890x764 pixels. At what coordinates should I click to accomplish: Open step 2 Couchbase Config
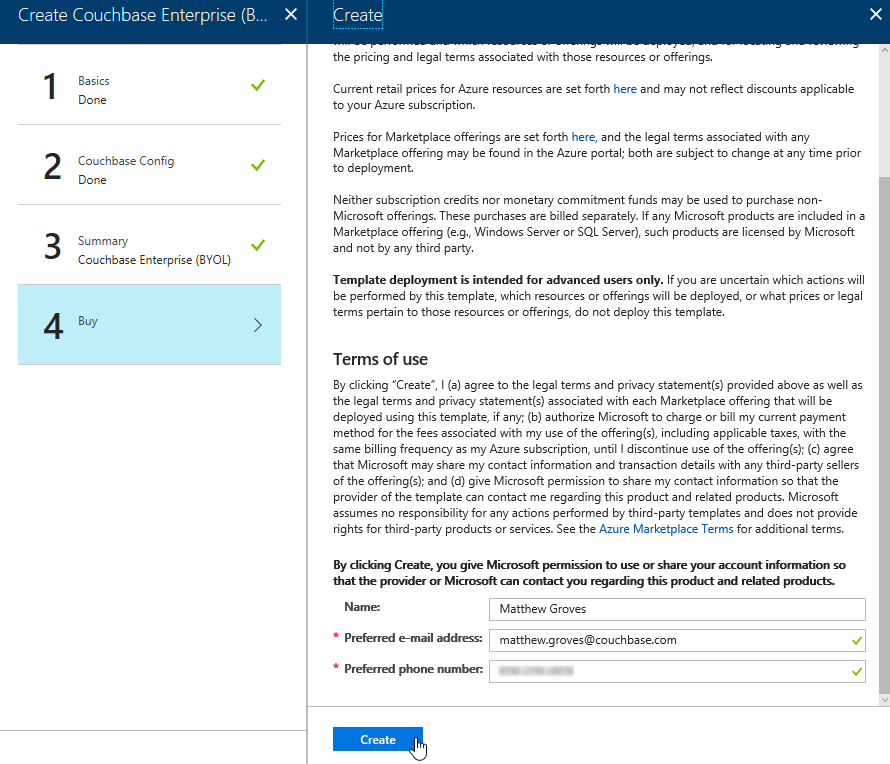point(149,165)
